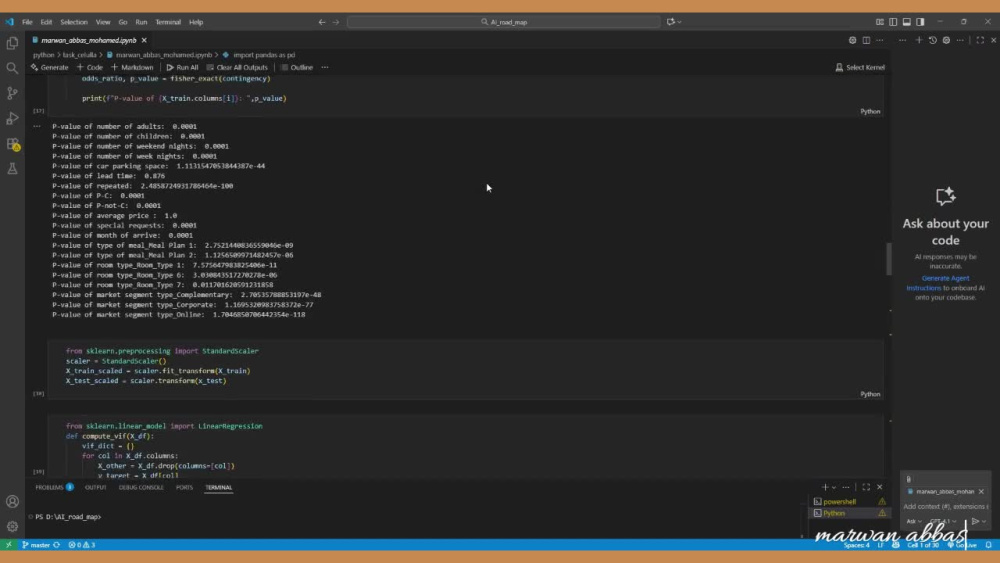Open the File menu

27,22
